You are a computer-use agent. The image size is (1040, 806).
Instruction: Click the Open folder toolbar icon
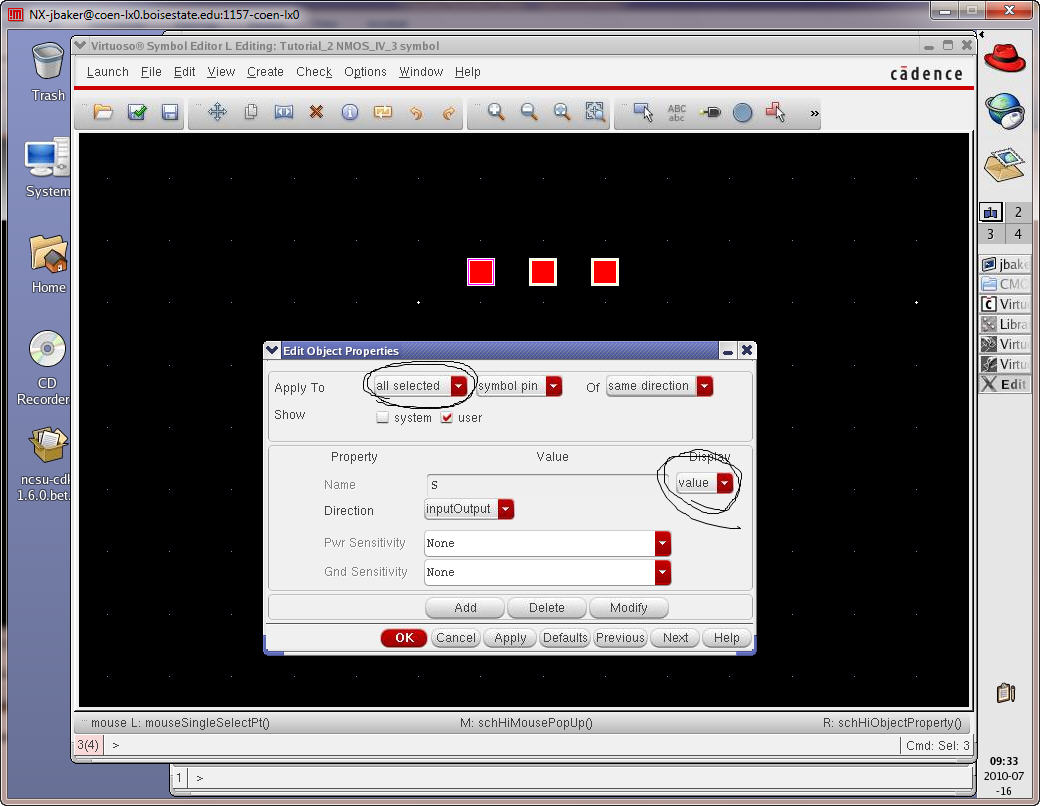pyautogui.click(x=103, y=113)
